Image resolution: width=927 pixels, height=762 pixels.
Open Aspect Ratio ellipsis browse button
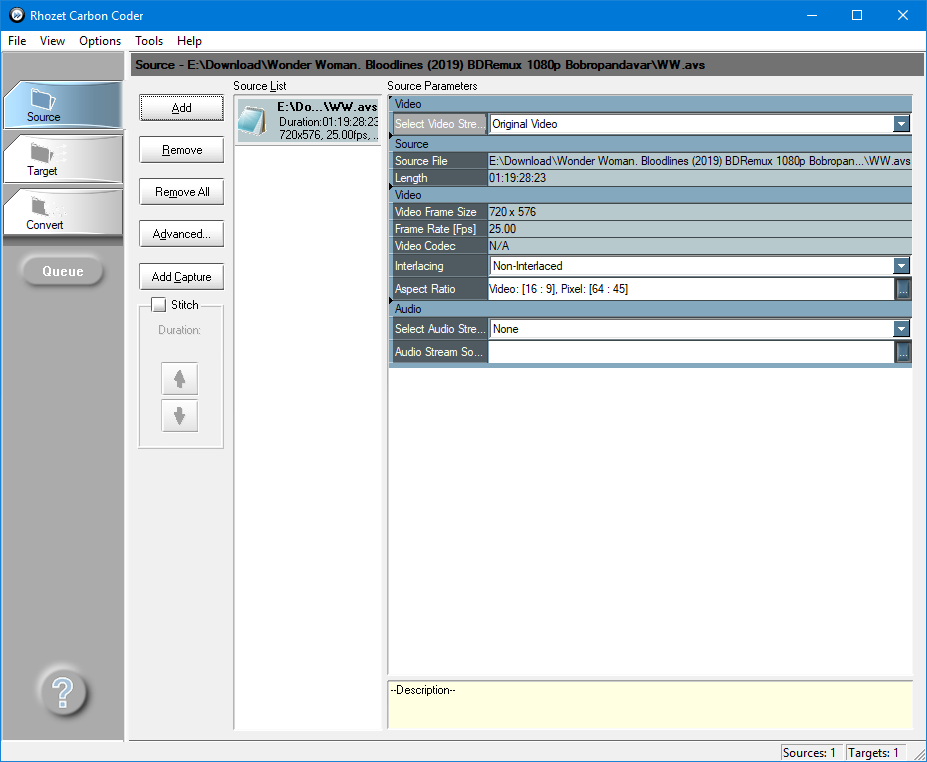click(x=902, y=289)
